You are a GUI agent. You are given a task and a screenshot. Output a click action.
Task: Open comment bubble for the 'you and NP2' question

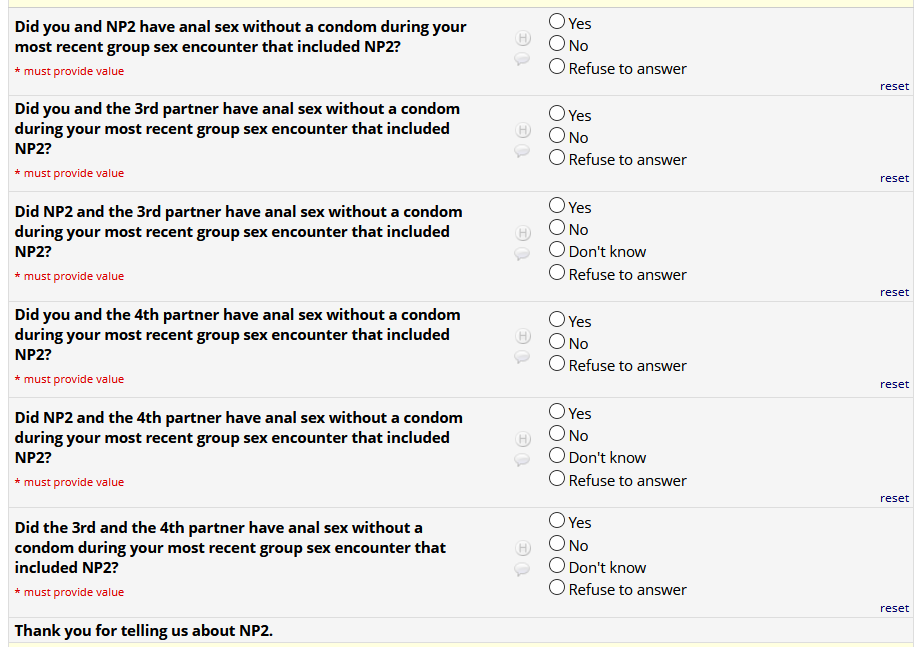click(x=522, y=60)
